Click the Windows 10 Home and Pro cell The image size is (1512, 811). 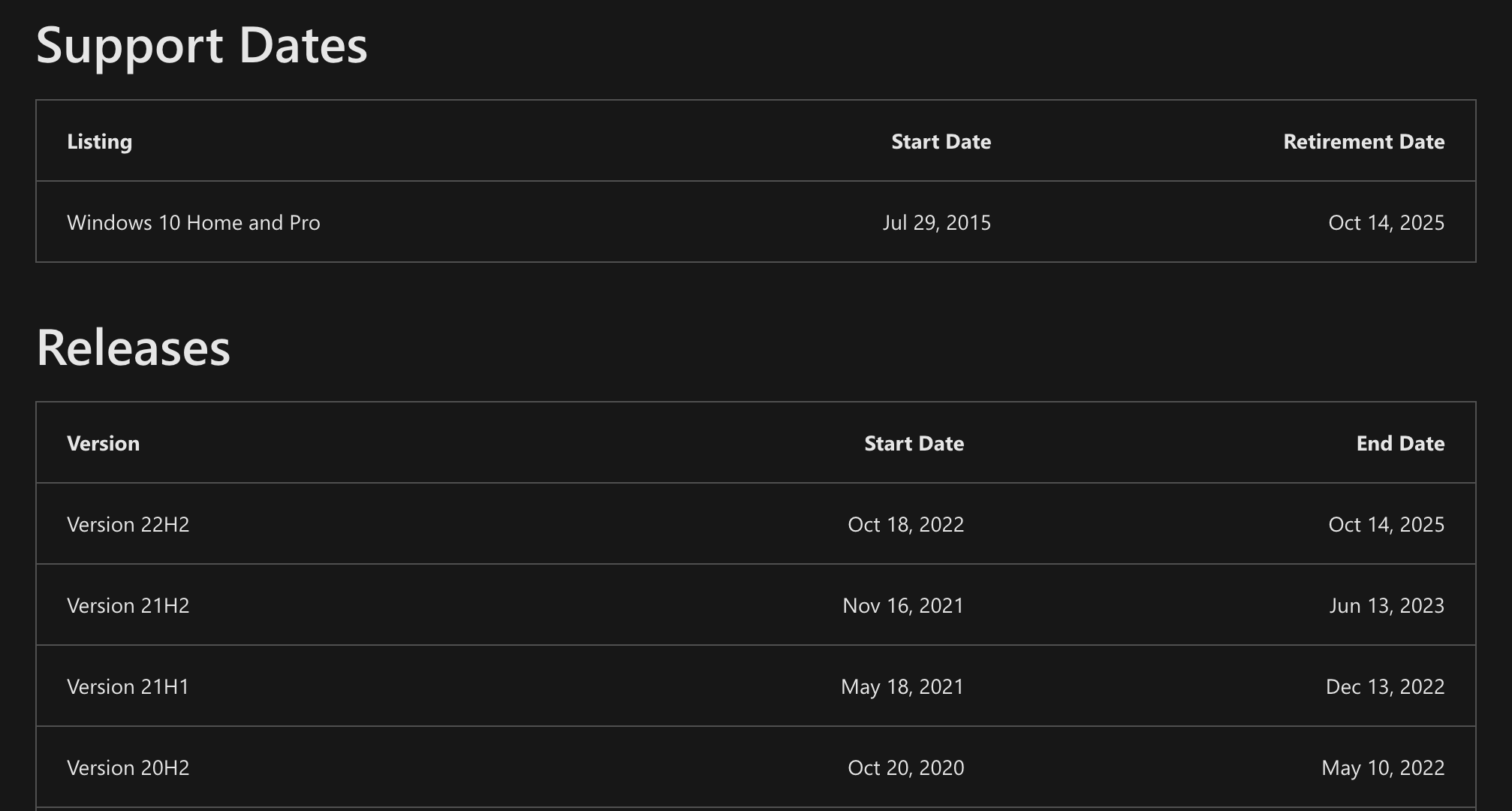click(193, 223)
